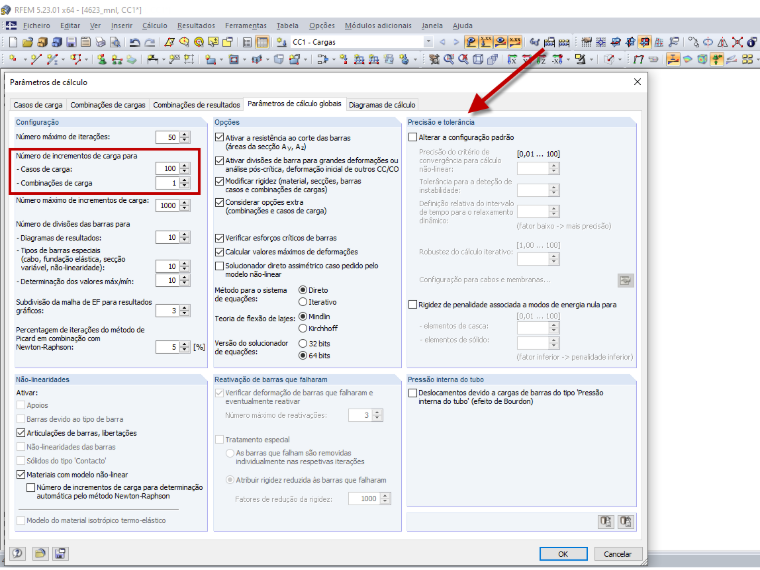
Task: Close the 'Parâmetros de cálculo' dialog
Action: click(637, 82)
